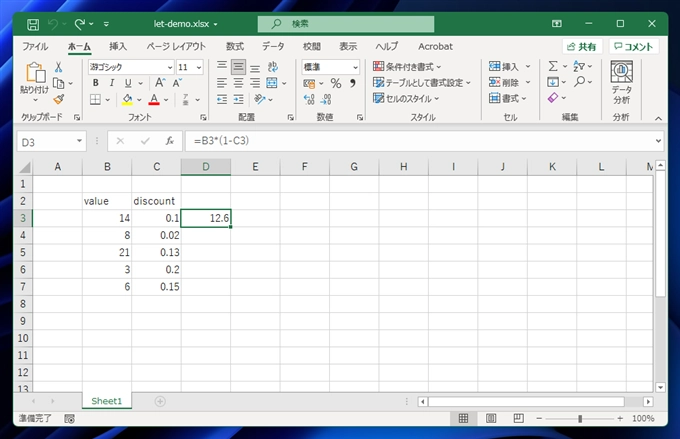Click the zoom slider handle
The image size is (680, 439).
click(580, 419)
